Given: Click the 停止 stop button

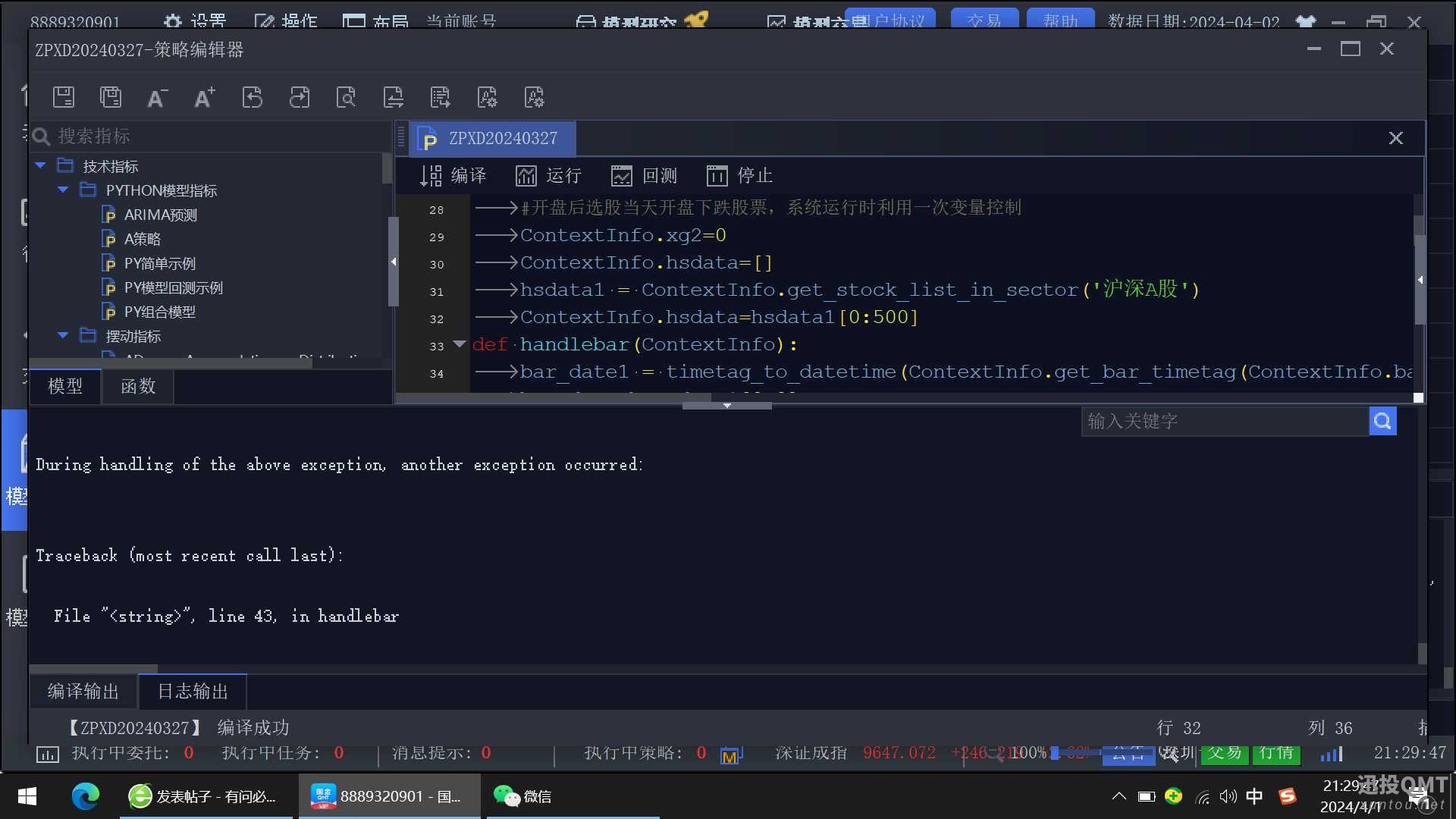Looking at the screenshot, I should (739, 176).
